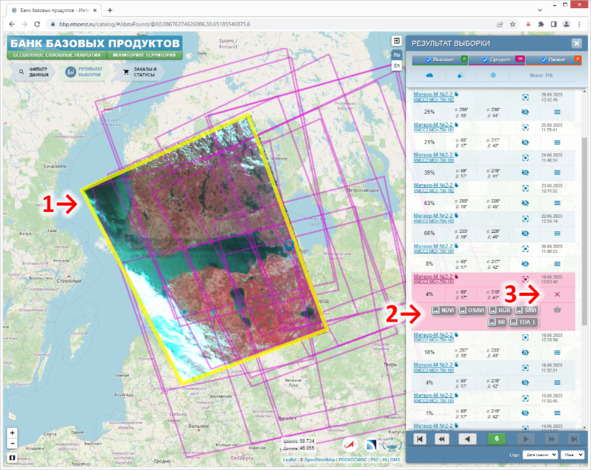Center map on 23.06.2023 scene

[525, 188]
